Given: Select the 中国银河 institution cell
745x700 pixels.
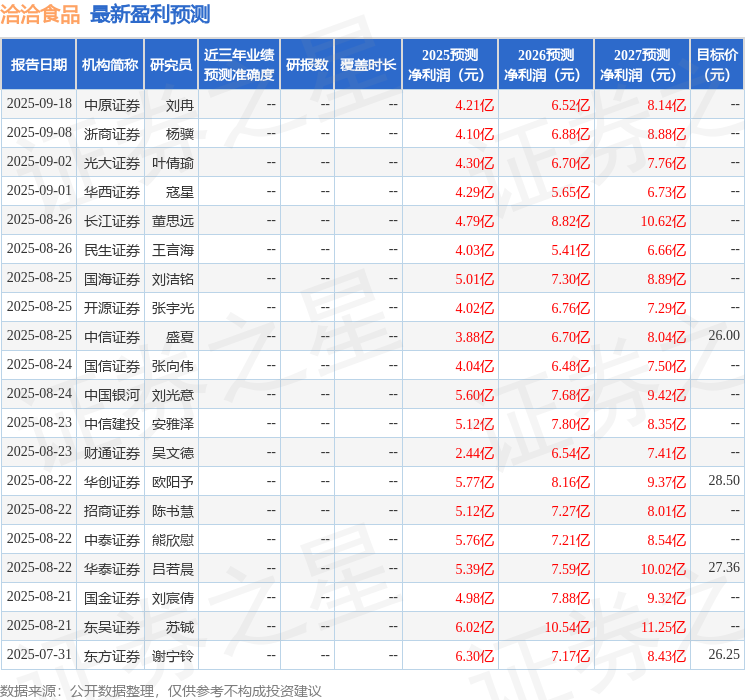Looking at the screenshot, I should (x=112, y=395).
